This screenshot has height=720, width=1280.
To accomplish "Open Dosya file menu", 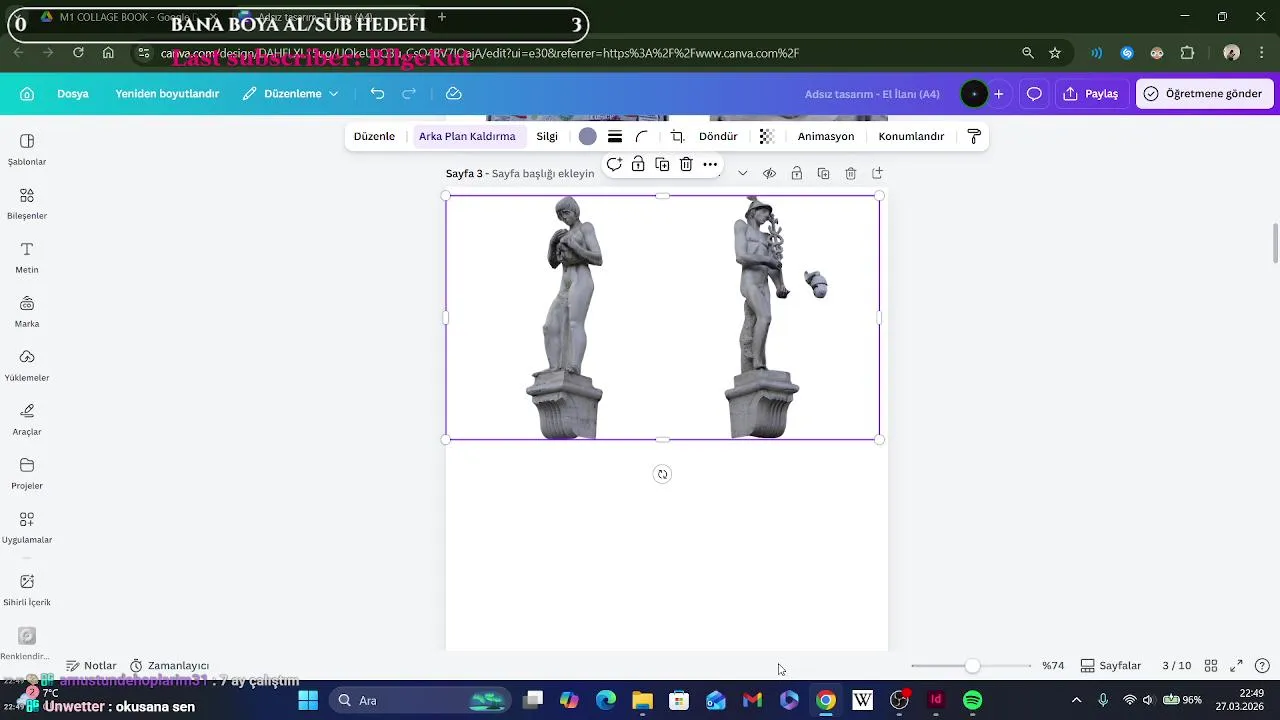I will click(73, 93).
